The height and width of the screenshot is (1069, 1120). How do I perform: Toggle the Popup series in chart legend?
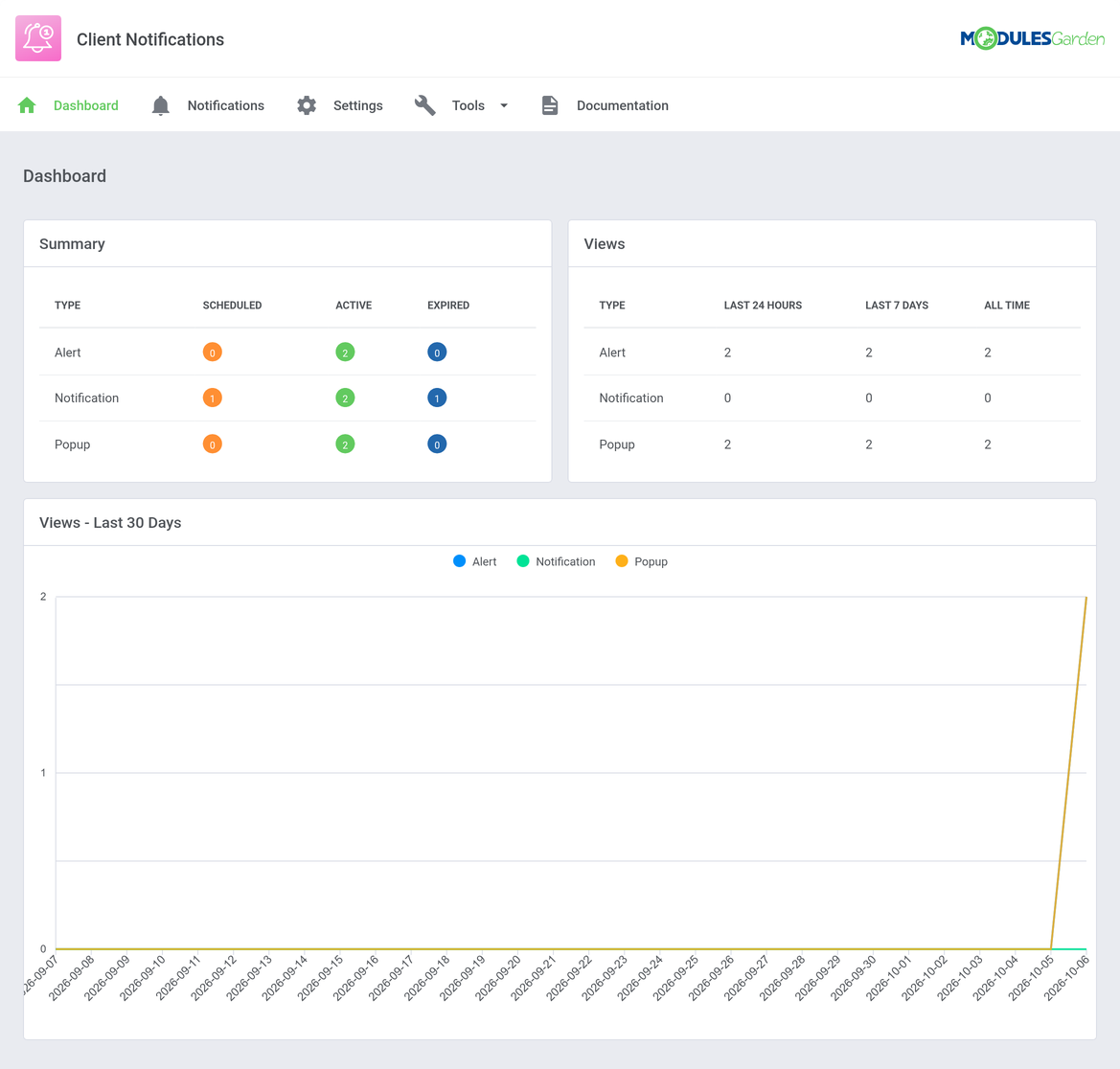click(641, 561)
